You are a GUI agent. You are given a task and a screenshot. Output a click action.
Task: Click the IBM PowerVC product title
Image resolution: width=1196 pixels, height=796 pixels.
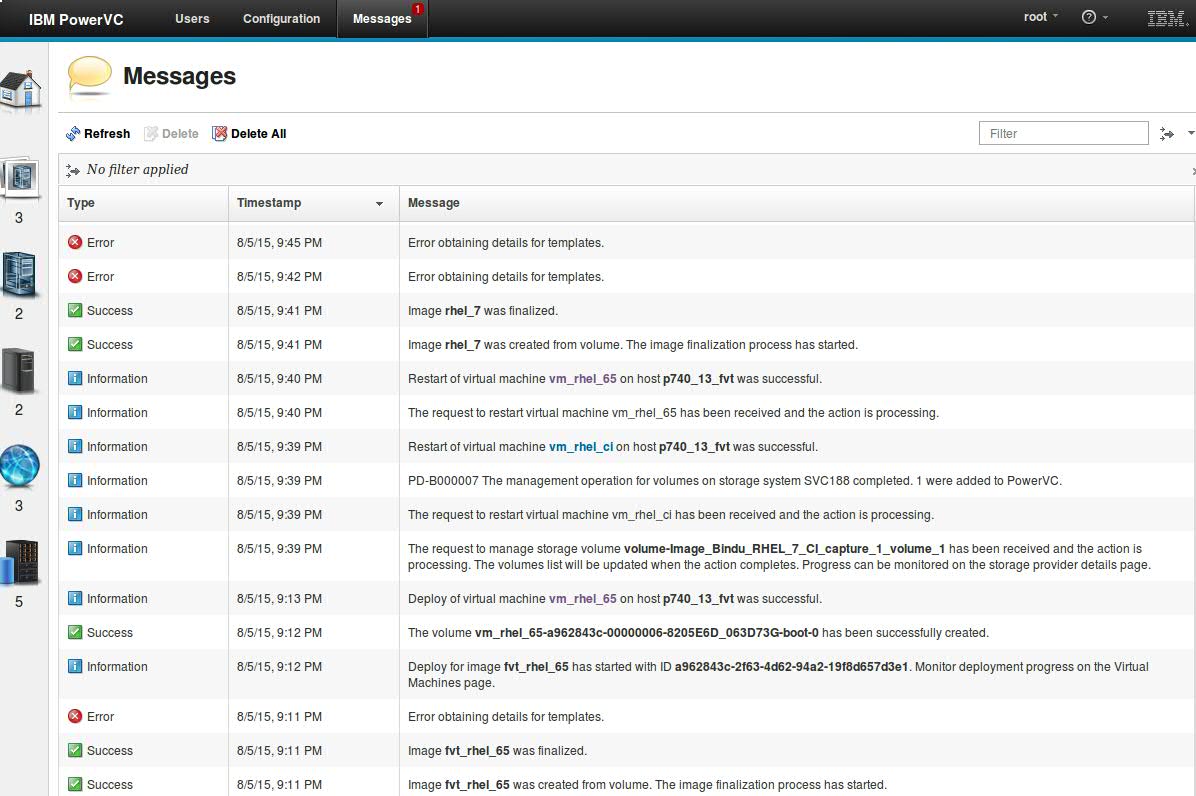point(76,20)
